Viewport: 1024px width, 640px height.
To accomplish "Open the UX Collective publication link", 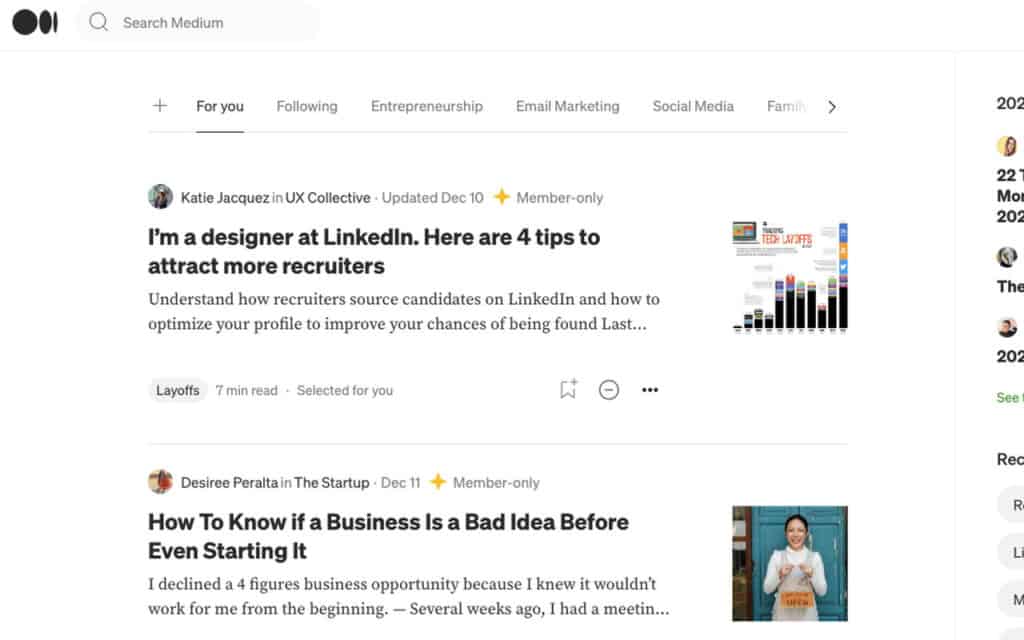I will [328, 198].
